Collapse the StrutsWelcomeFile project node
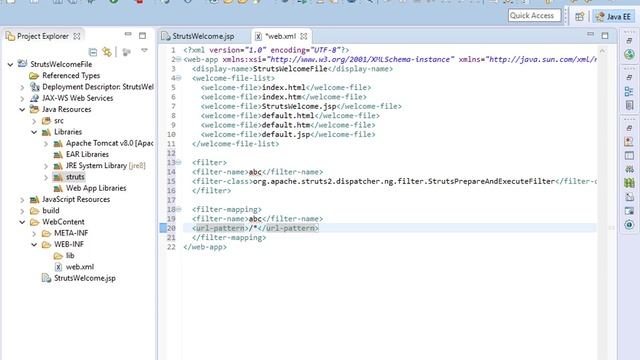The height and width of the screenshot is (360, 640). [10, 64]
